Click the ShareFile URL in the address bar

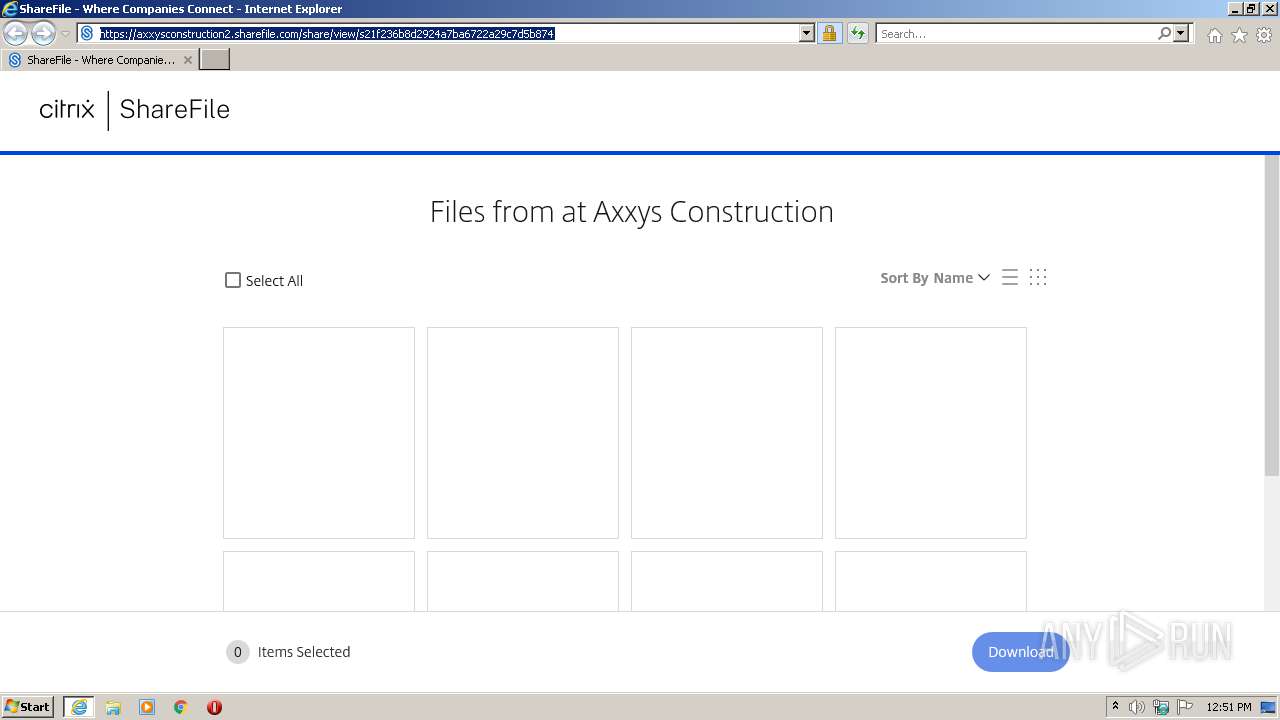click(x=326, y=34)
